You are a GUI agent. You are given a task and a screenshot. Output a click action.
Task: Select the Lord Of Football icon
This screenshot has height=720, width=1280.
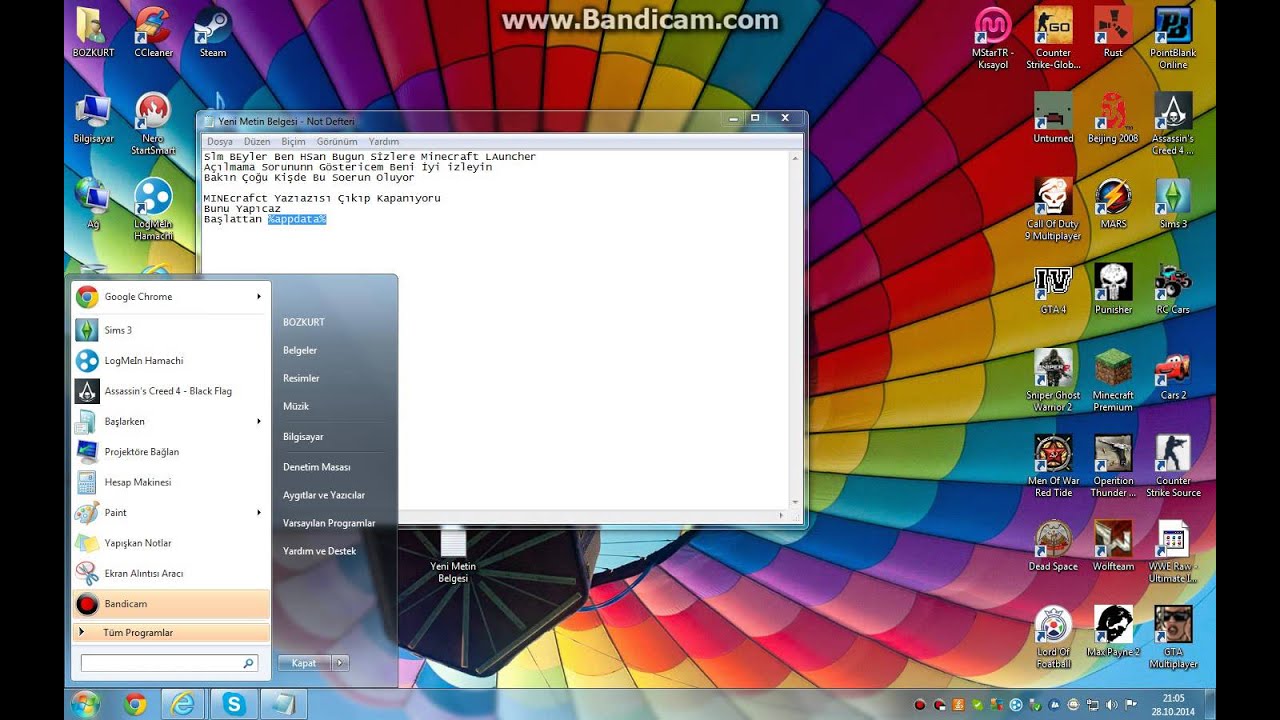[x=1053, y=638]
